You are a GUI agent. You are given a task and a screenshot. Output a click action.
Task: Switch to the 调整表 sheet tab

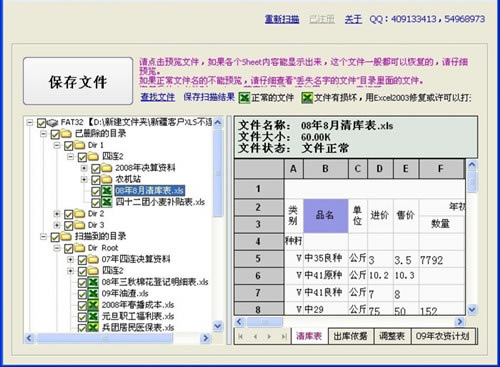tap(392, 336)
